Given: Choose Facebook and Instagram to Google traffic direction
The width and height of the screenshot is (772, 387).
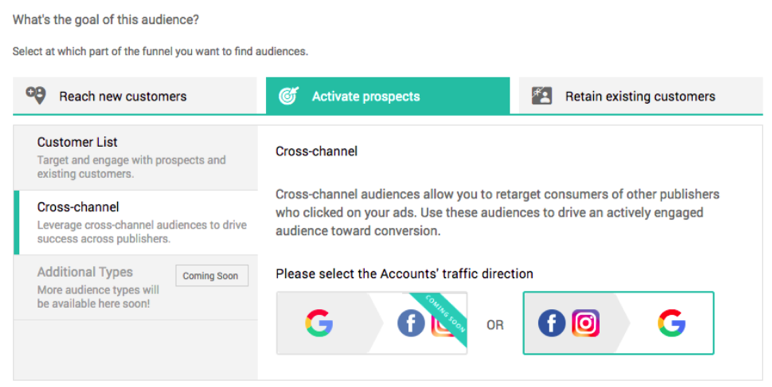Looking at the screenshot, I should point(618,323).
